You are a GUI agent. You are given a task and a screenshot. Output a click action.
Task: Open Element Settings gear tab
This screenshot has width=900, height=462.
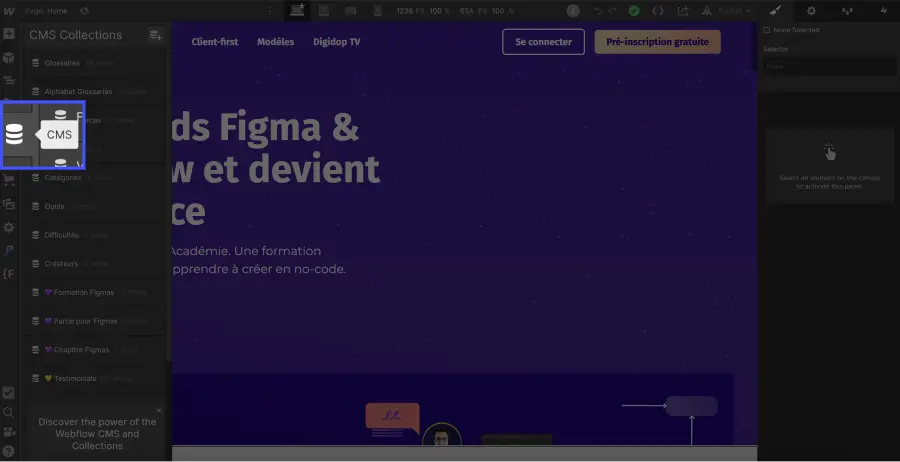click(x=812, y=10)
